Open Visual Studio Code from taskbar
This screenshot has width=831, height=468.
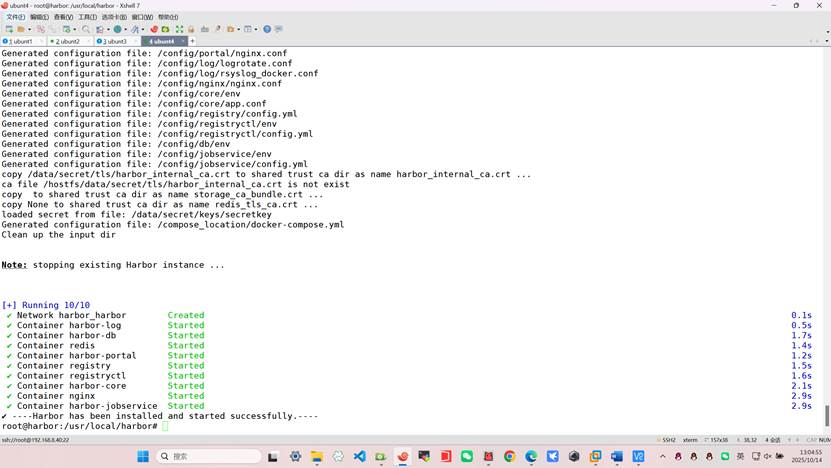(x=360, y=456)
